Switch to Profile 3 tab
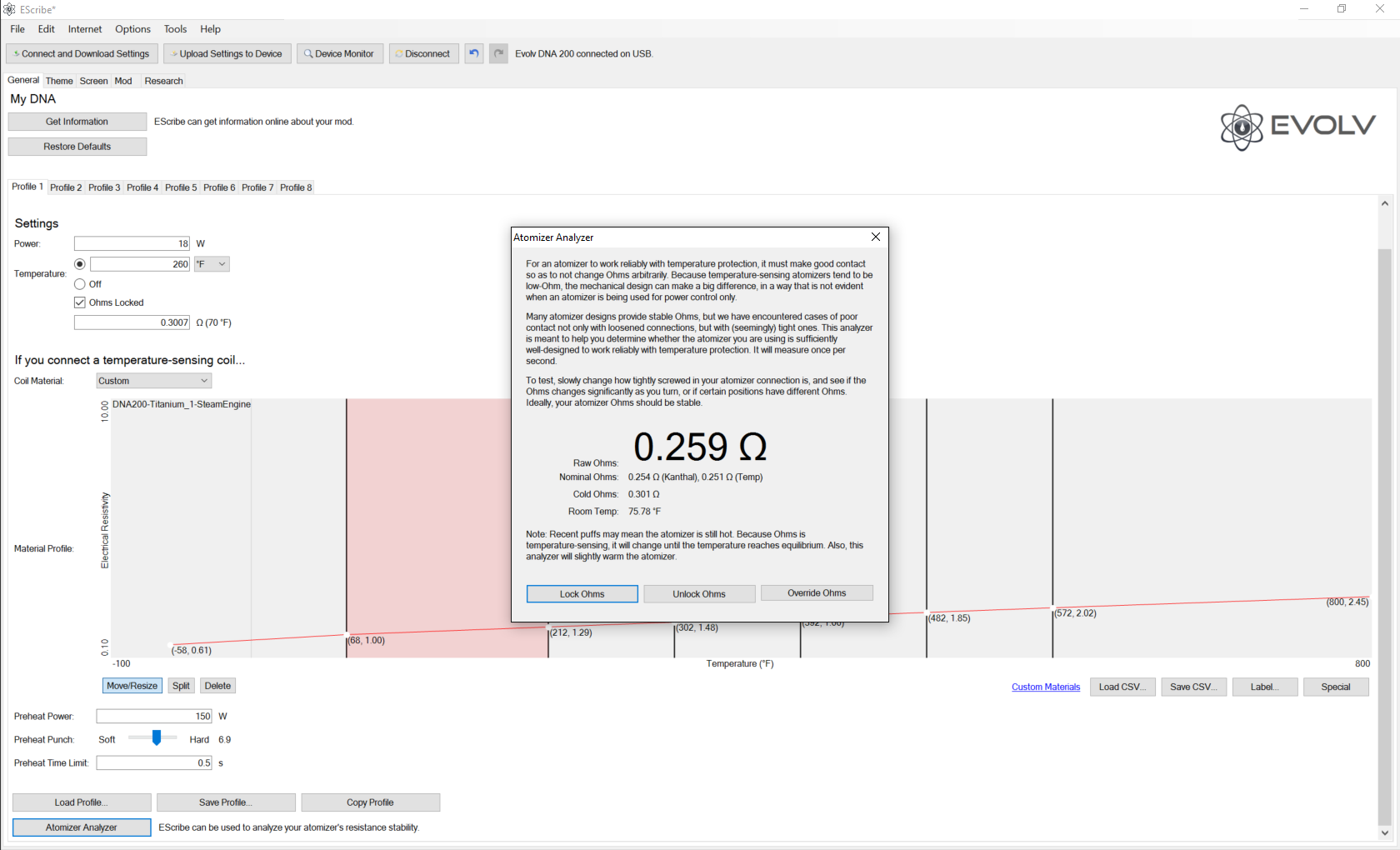The width and height of the screenshot is (1400, 850). [x=104, y=187]
